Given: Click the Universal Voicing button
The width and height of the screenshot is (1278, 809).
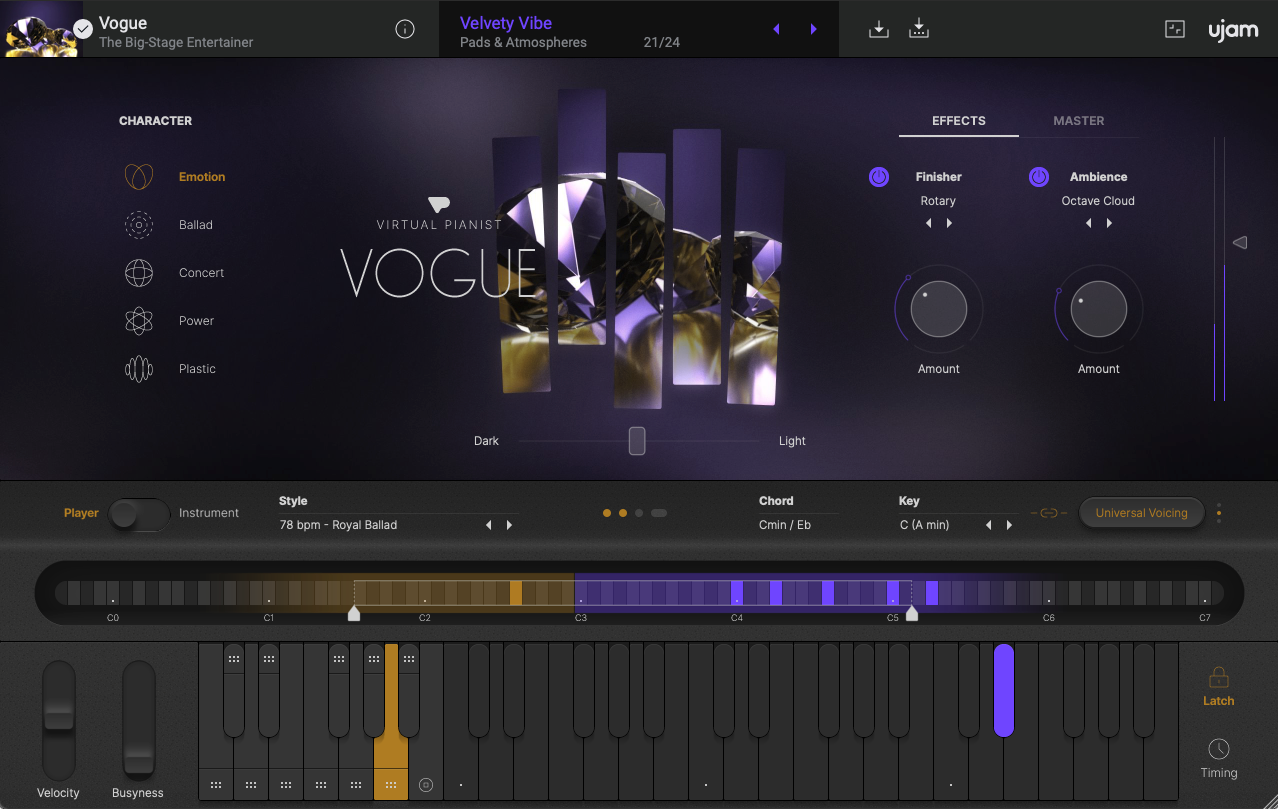Looking at the screenshot, I should 1142,513.
